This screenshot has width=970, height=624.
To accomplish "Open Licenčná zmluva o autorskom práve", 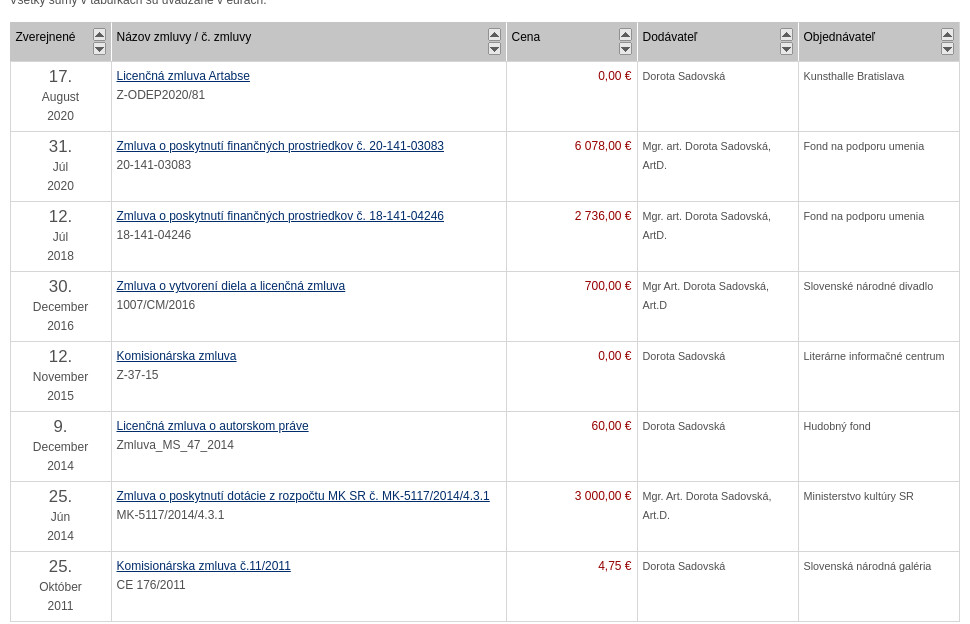I will (212, 426).
